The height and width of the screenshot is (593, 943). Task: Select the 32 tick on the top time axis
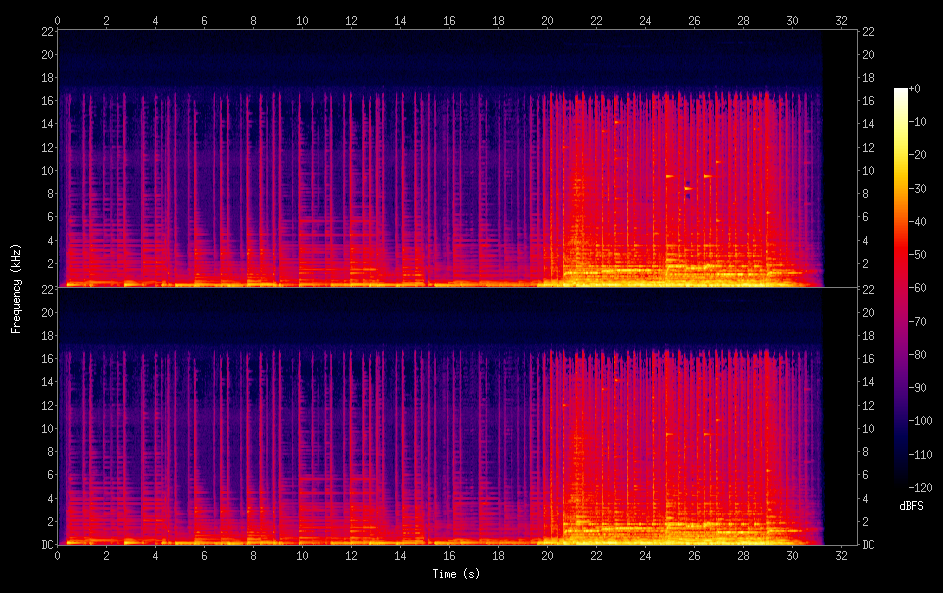841,20
